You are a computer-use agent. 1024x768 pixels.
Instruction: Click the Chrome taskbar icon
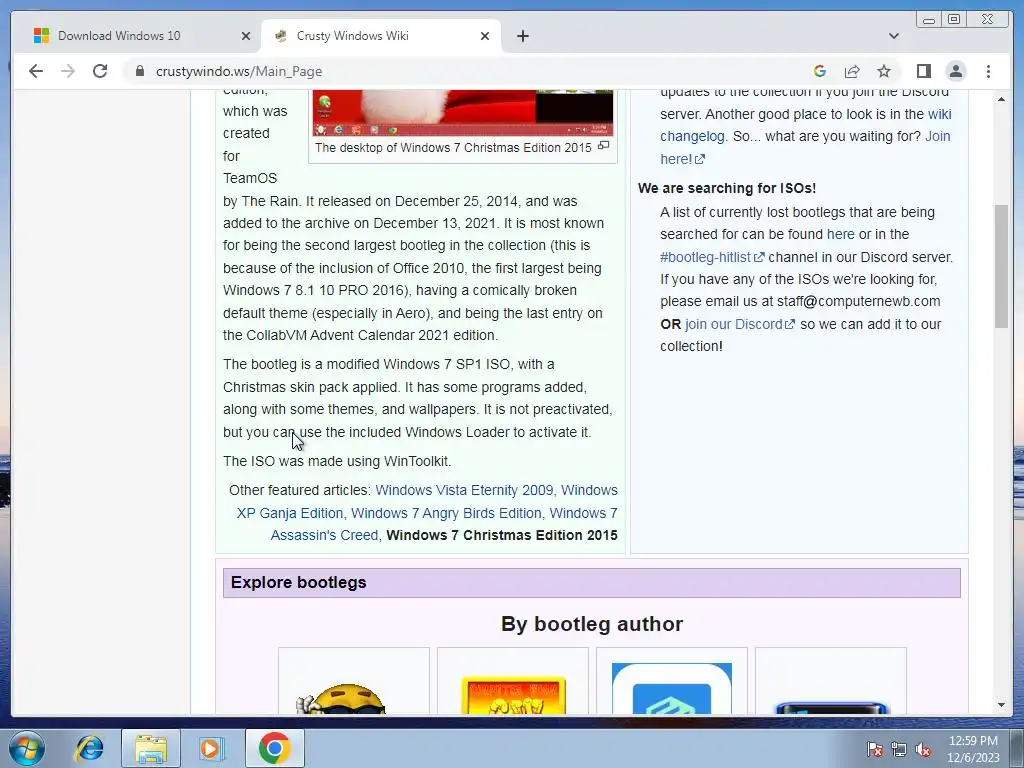274,748
